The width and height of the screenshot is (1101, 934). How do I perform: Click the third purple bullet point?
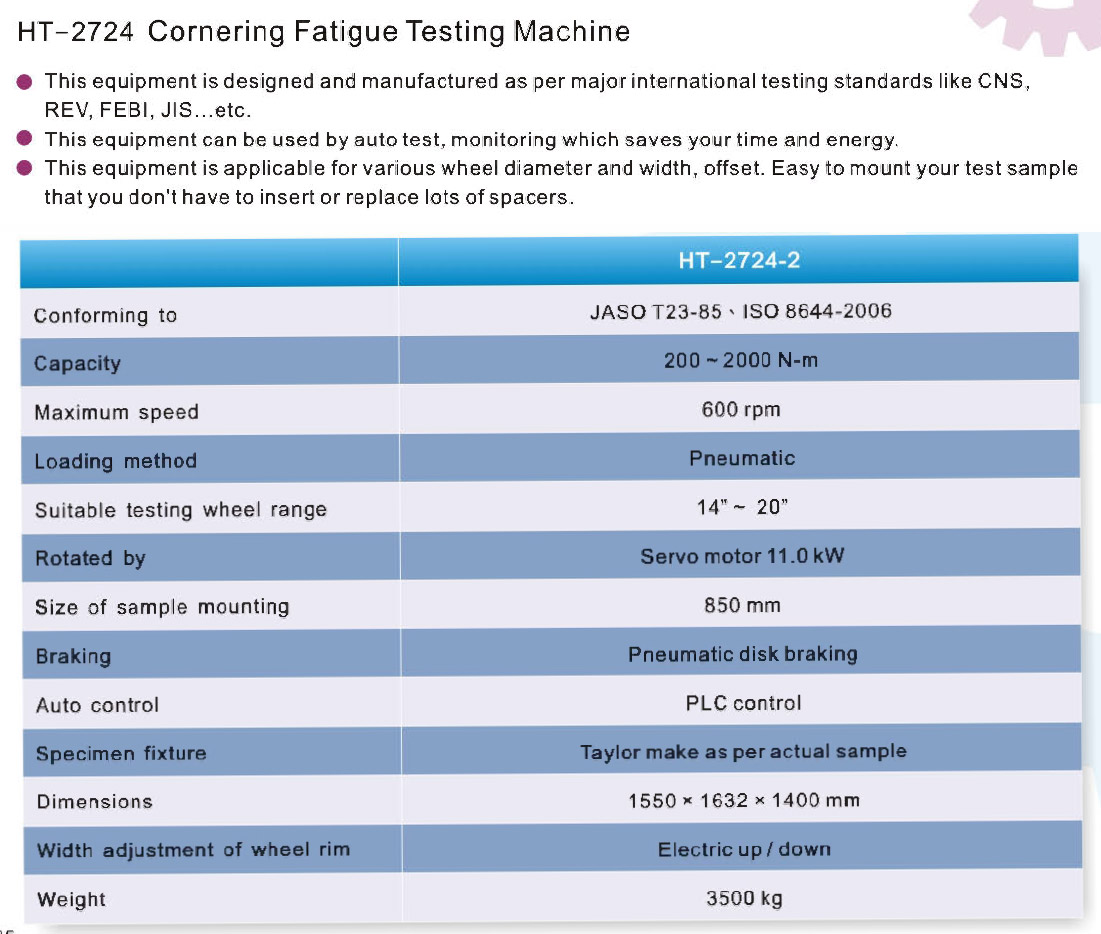coord(26,168)
